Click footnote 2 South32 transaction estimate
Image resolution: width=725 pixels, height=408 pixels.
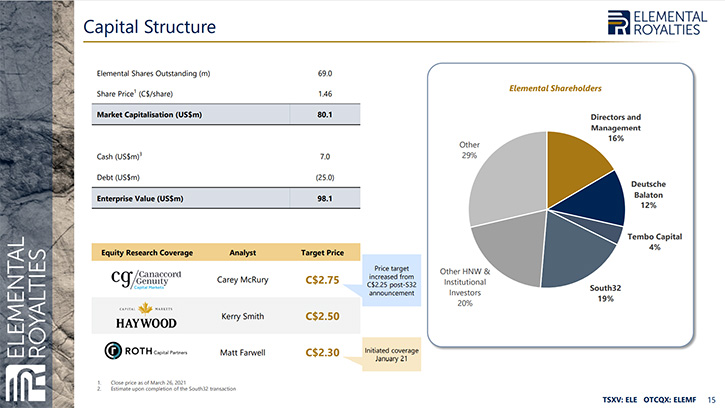click(x=173, y=389)
